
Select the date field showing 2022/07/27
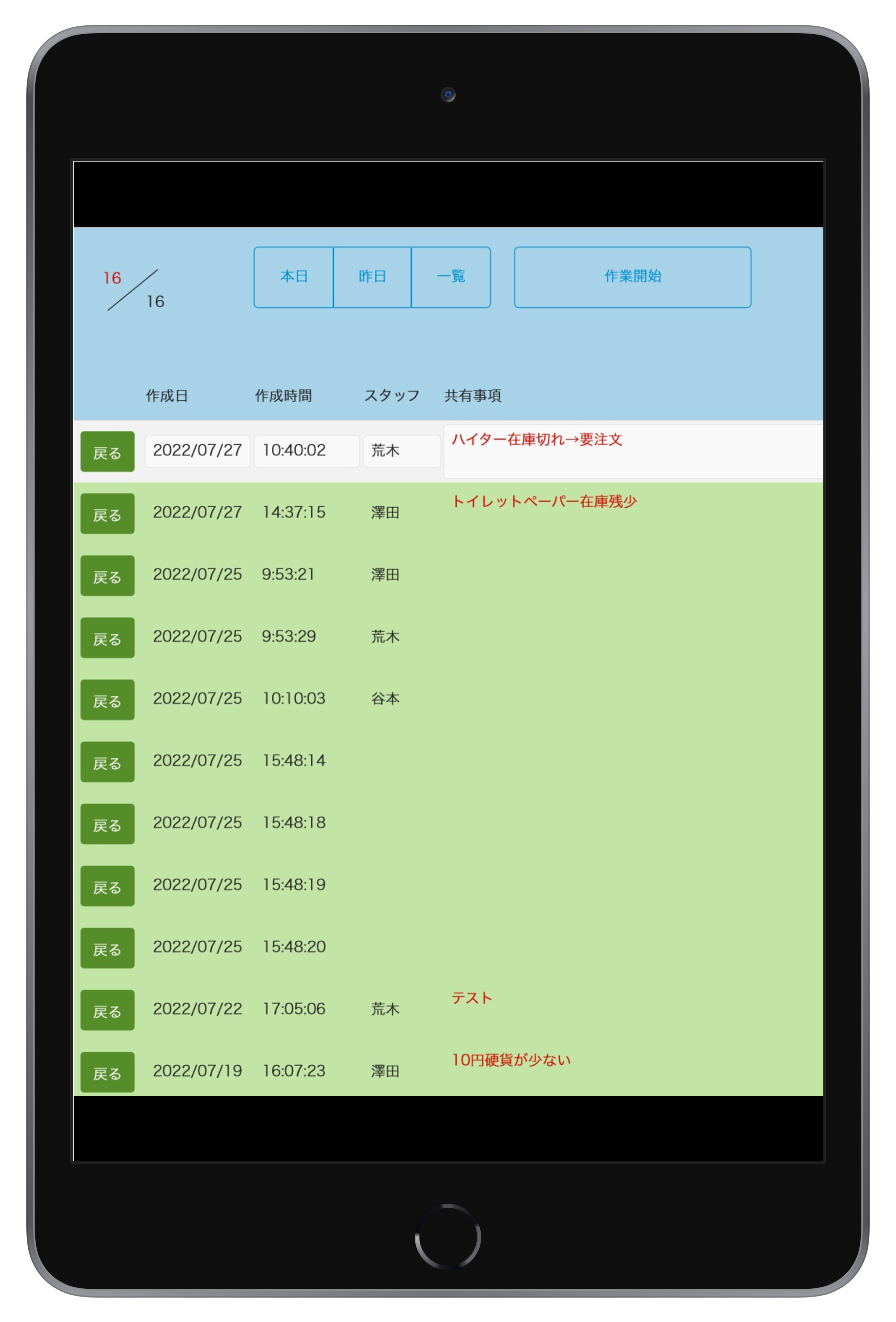coord(197,451)
